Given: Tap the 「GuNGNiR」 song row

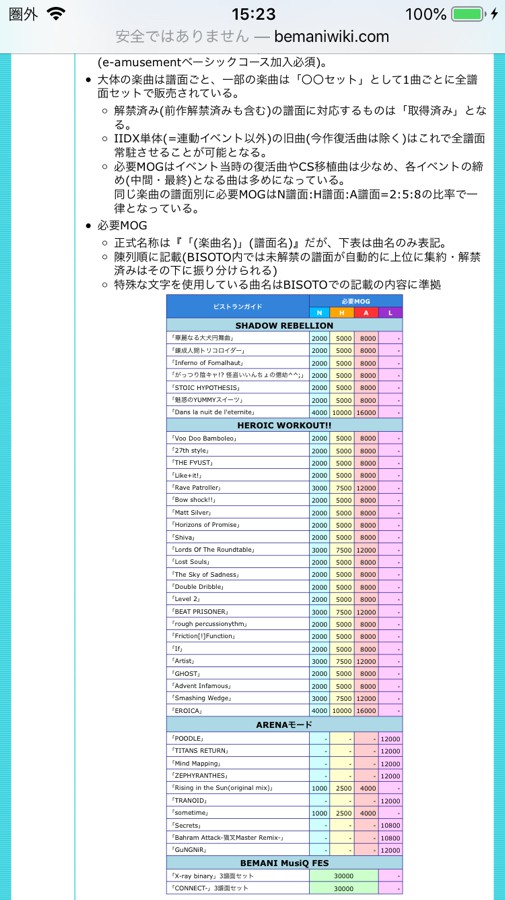Looking at the screenshot, I should pos(284,849).
